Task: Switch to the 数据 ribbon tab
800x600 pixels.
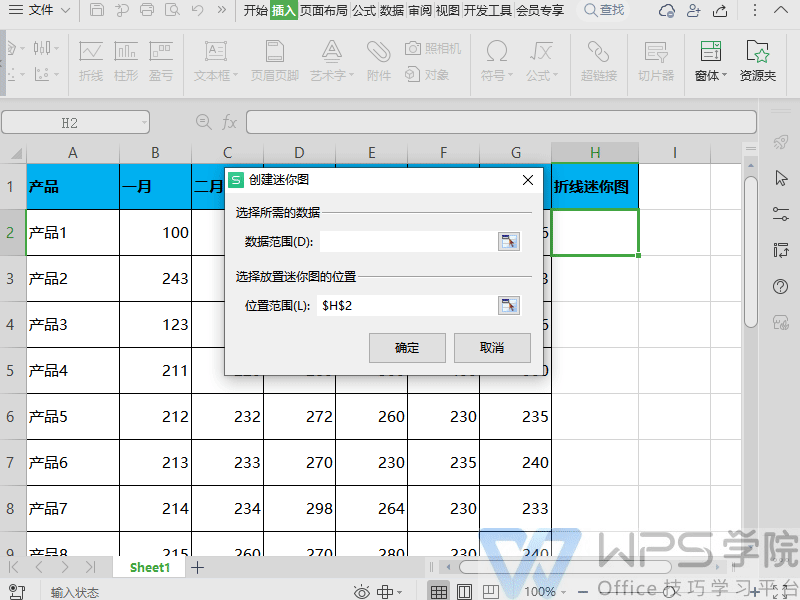Action: pyautogui.click(x=392, y=10)
